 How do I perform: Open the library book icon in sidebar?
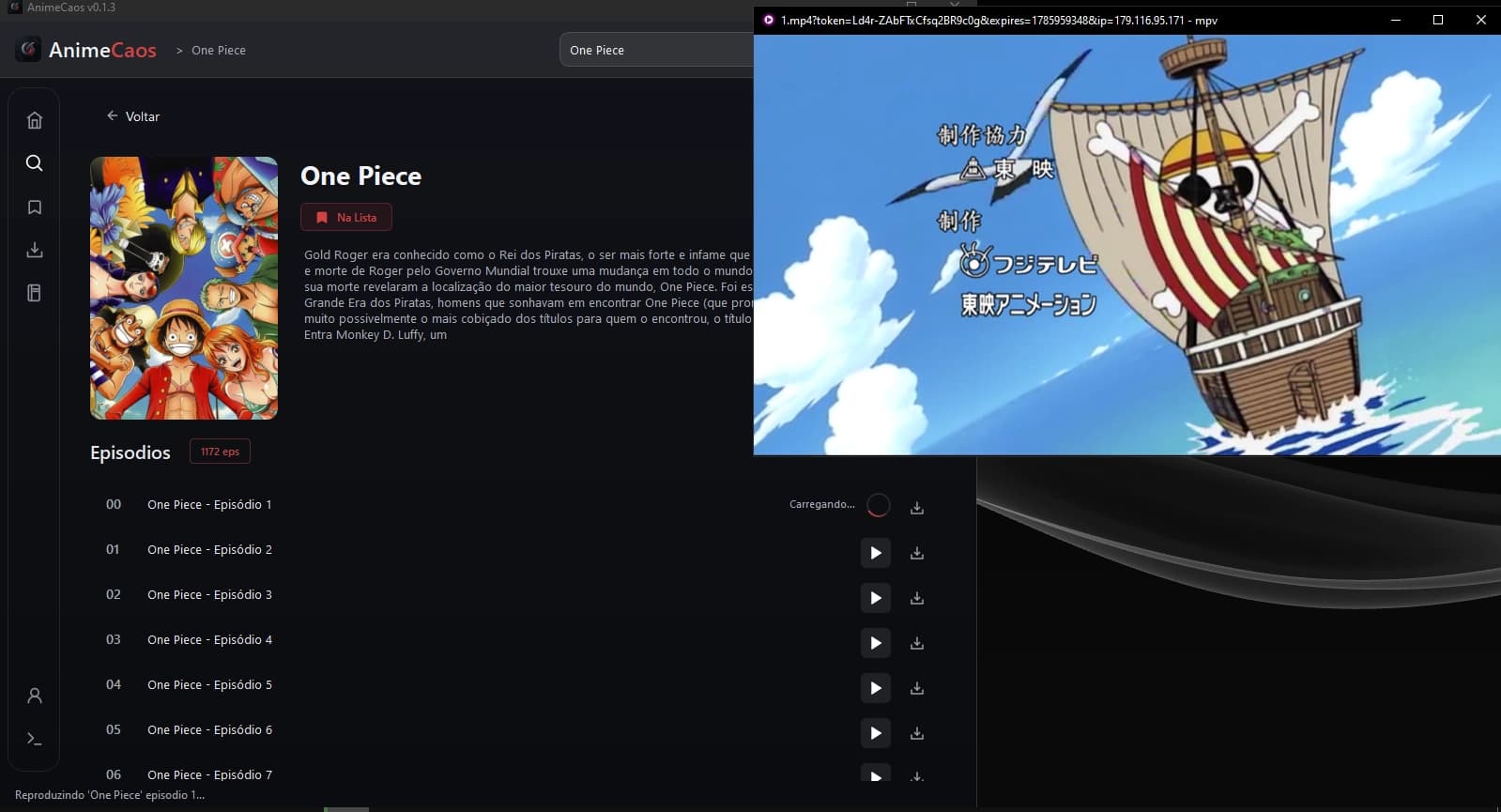(x=35, y=293)
